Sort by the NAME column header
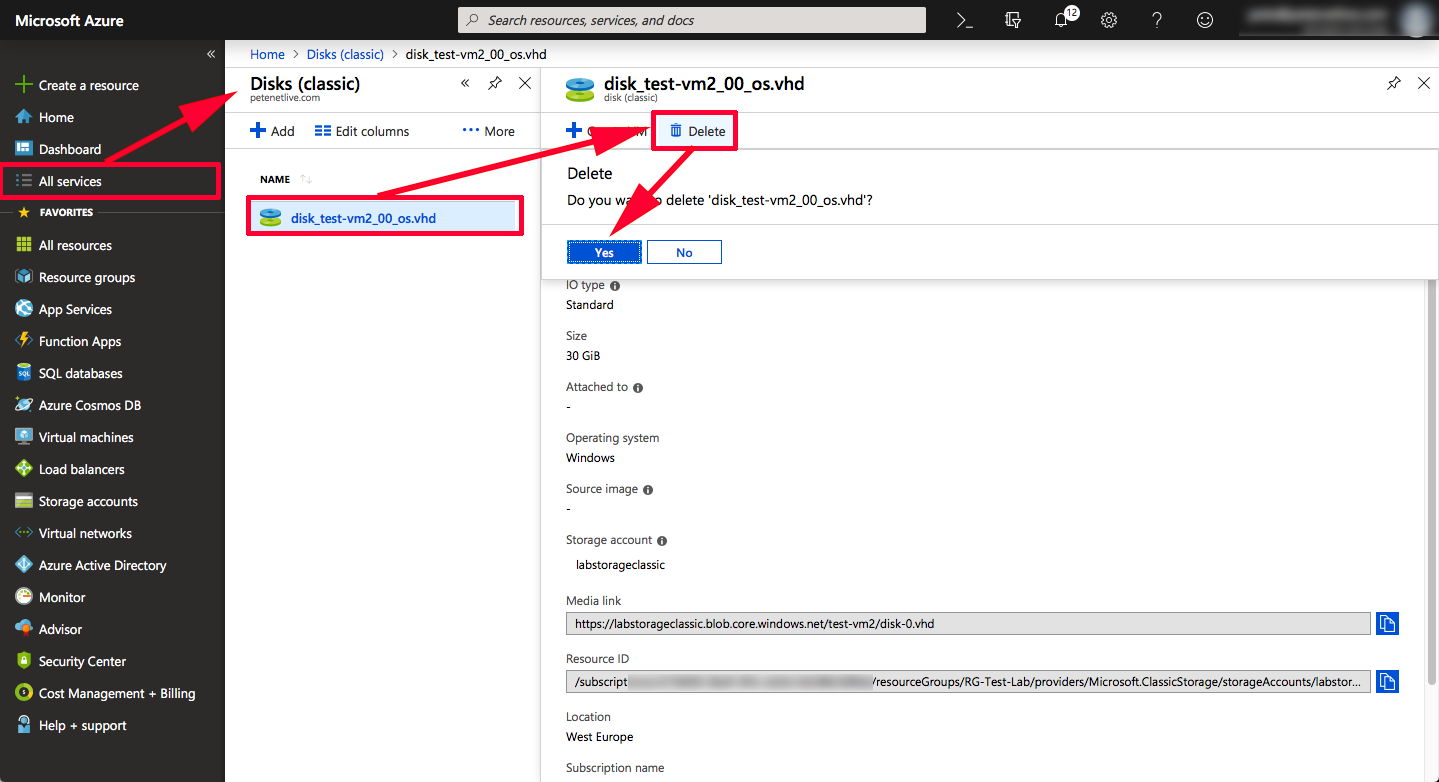 point(275,179)
